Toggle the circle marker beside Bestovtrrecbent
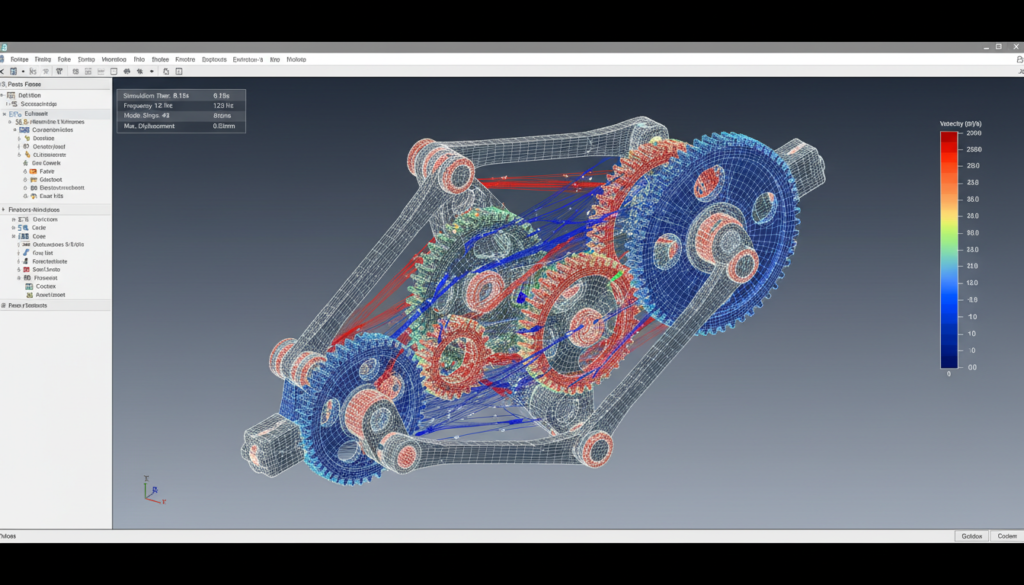1024x585 pixels. 25,187
